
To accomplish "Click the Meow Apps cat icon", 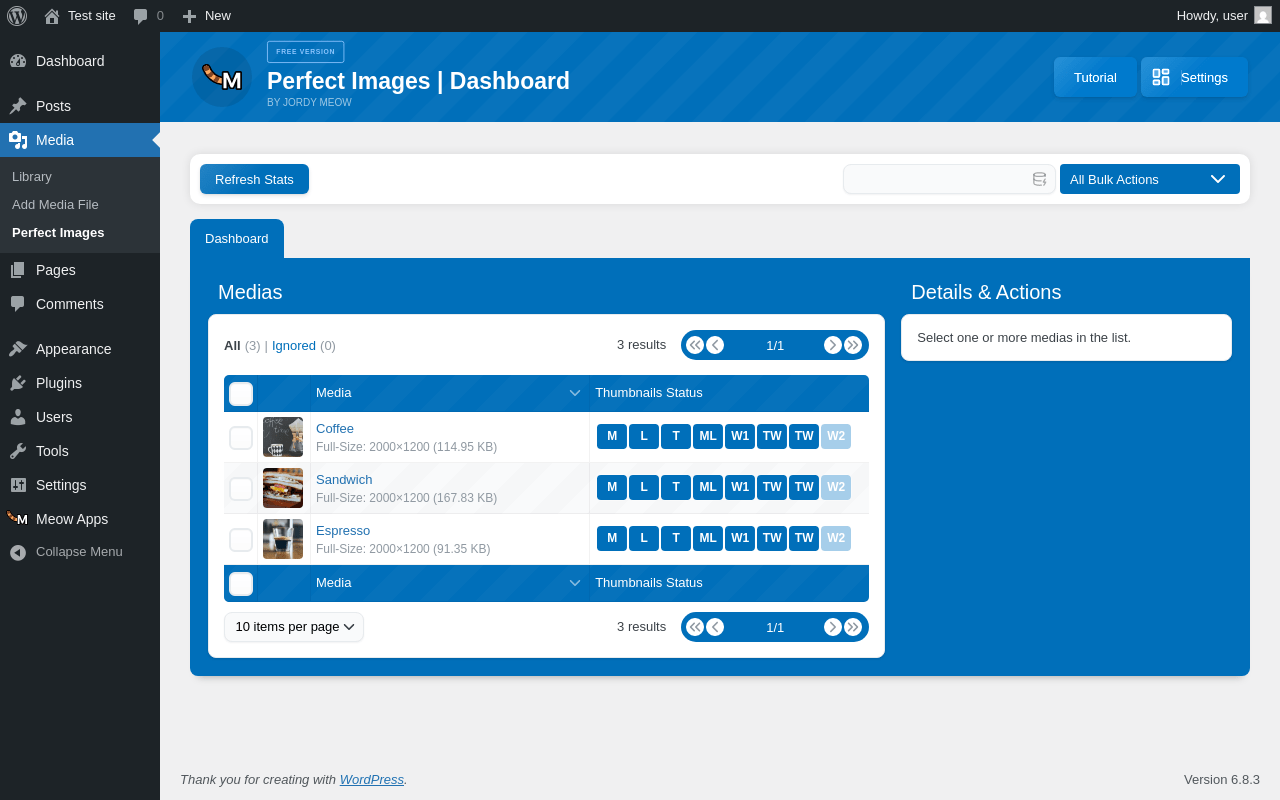I will (18, 519).
